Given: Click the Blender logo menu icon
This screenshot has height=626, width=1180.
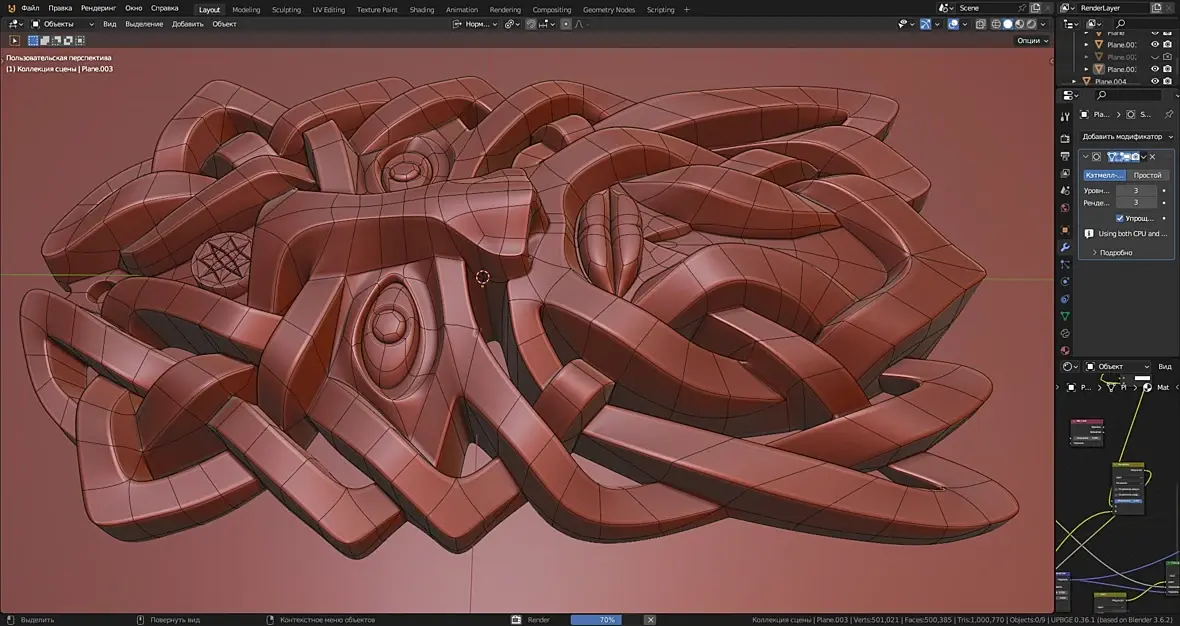Looking at the screenshot, I should point(11,9).
